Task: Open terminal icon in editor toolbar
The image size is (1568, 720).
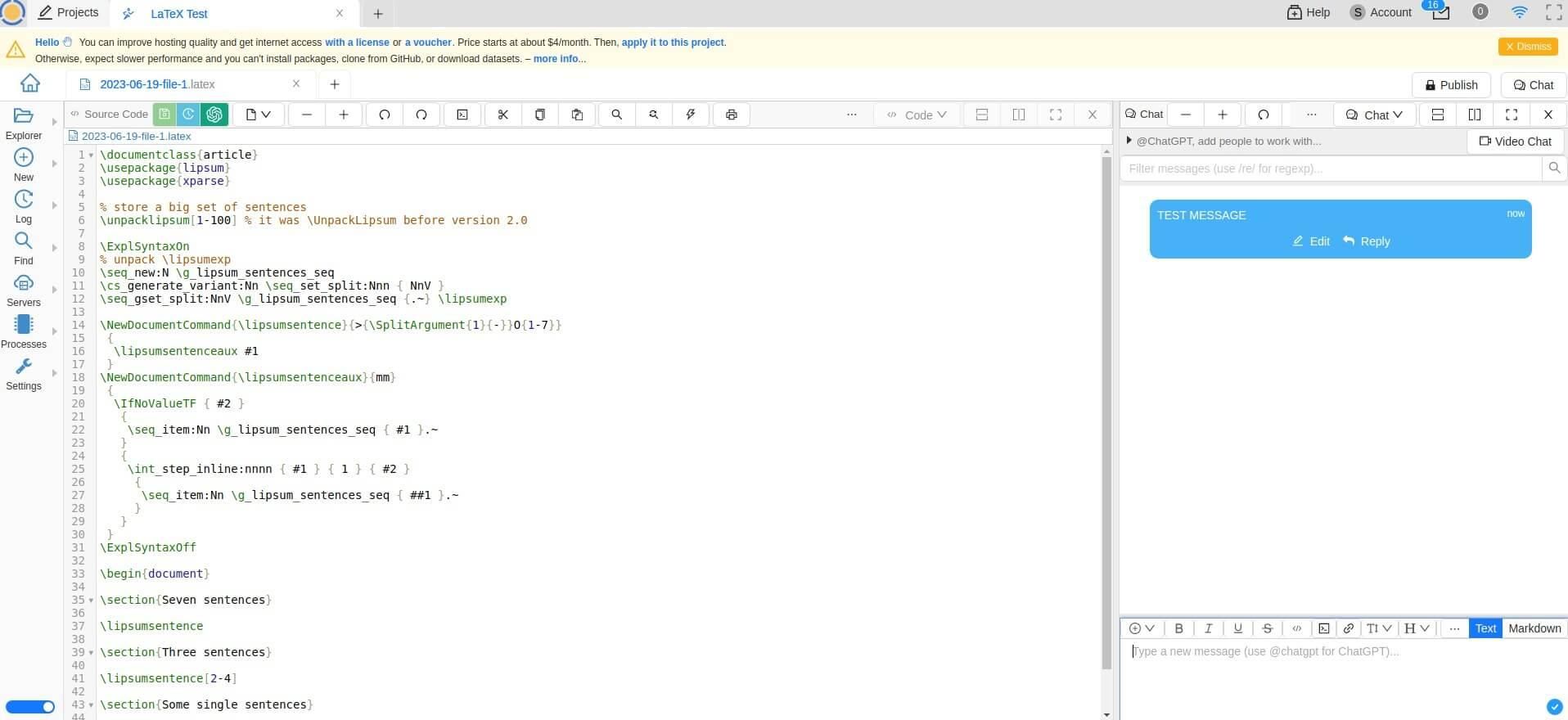Action: pyautogui.click(x=462, y=115)
